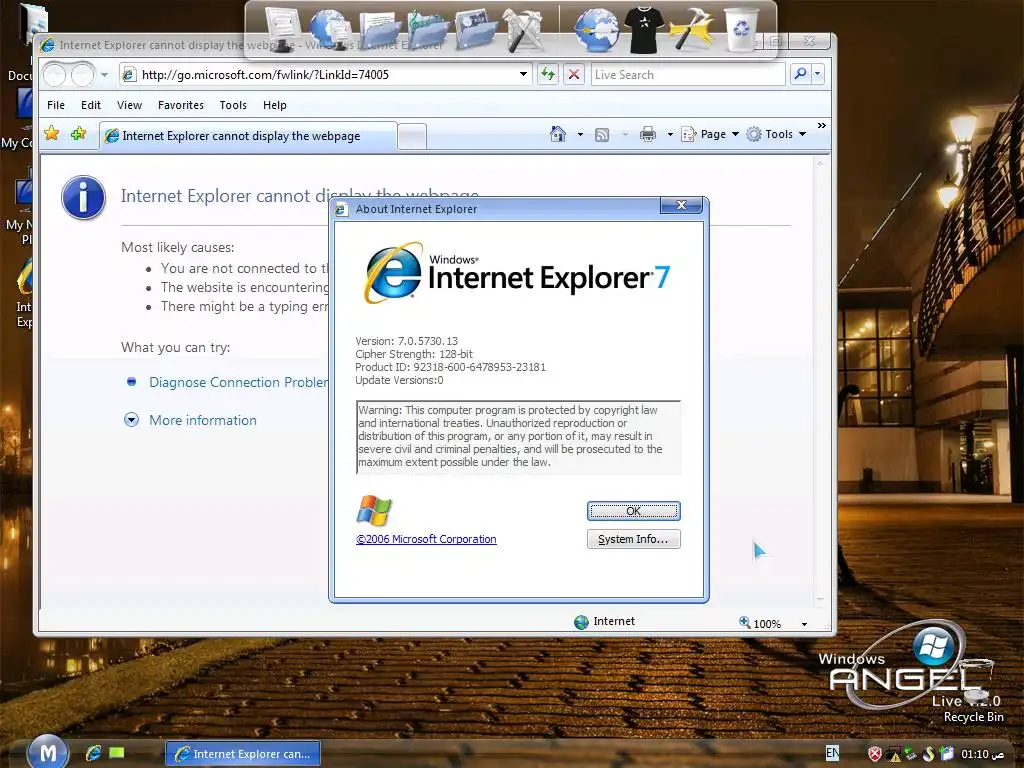Image resolution: width=1024 pixels, height=768 pixels.
Task: Expand More information on the error page
Action: point(191,420)
